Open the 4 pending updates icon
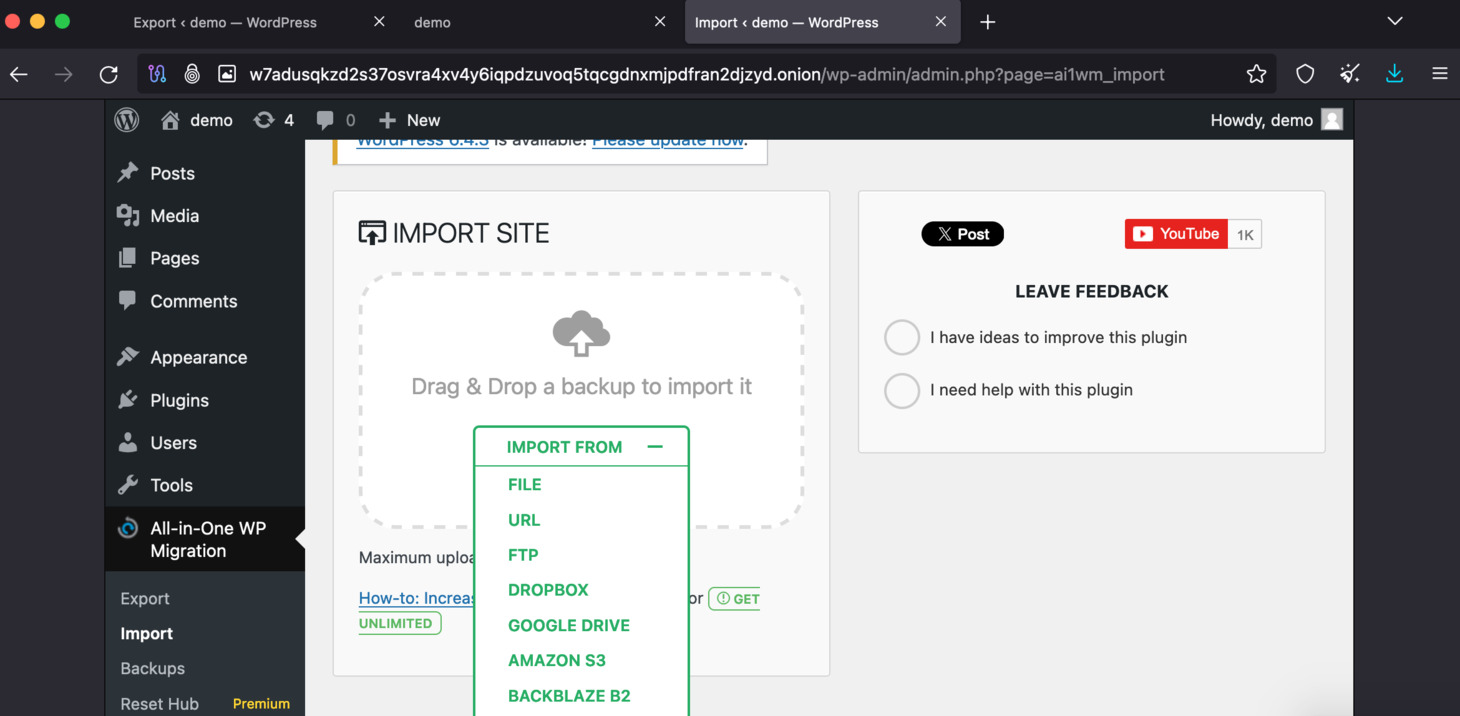The width and height of the screenshot is (1460, 716). tap(274, 120)
